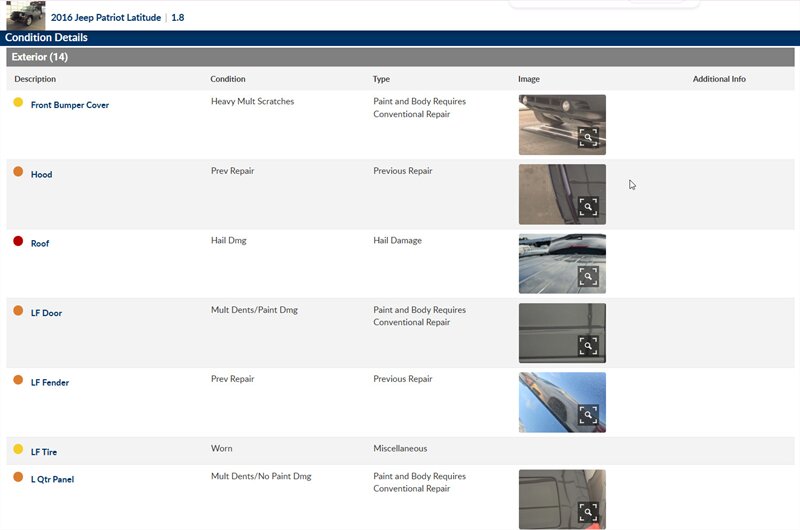Click orange severity dot for LF Fender

coord(18,380)
